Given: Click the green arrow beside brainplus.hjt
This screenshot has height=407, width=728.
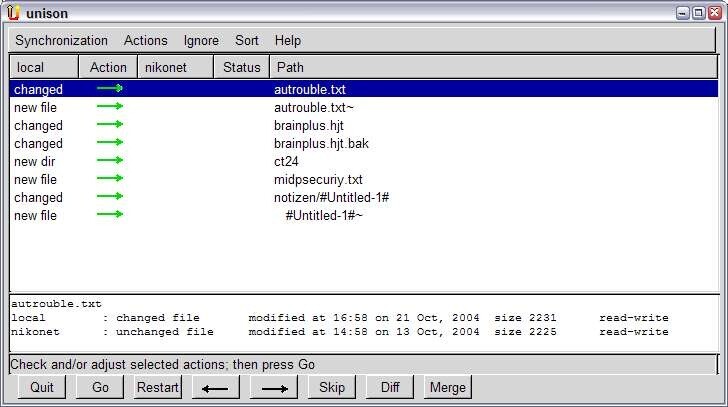Looking at the screenshot, I should (110, 124).
